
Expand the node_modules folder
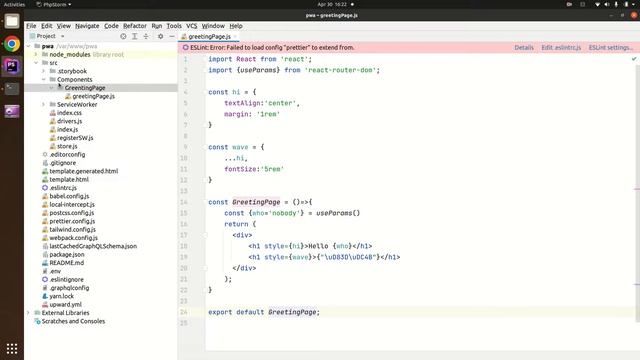pos(36,54)
